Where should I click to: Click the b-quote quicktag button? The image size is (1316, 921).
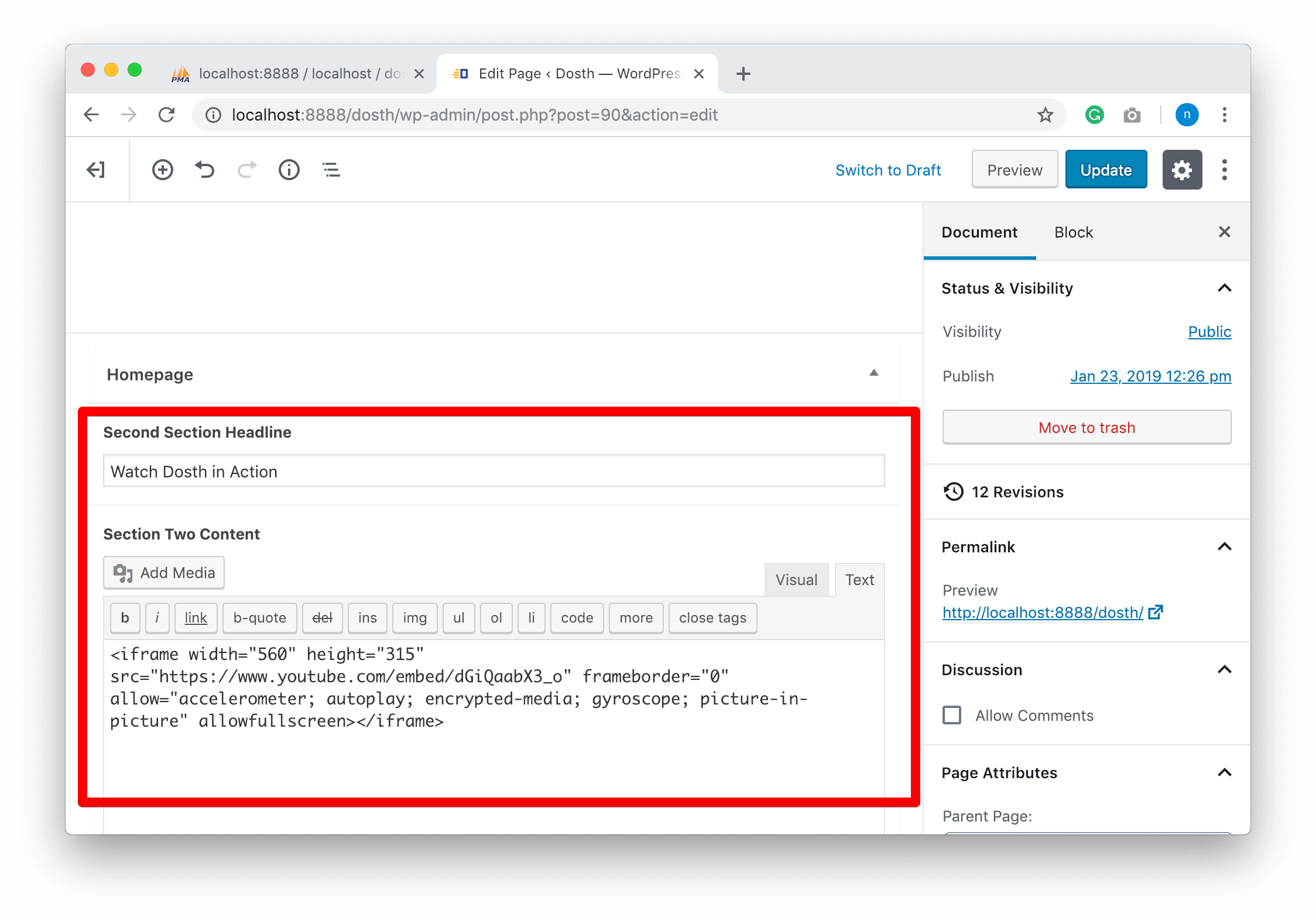coord(259,618)
